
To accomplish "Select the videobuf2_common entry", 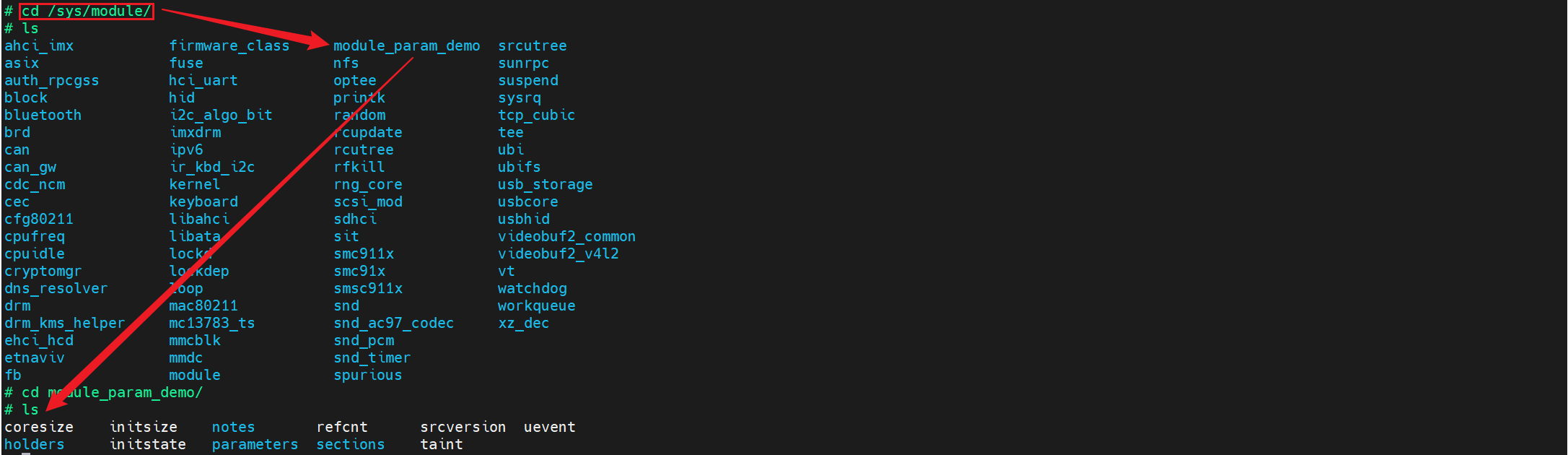I will tap(566, 236).
